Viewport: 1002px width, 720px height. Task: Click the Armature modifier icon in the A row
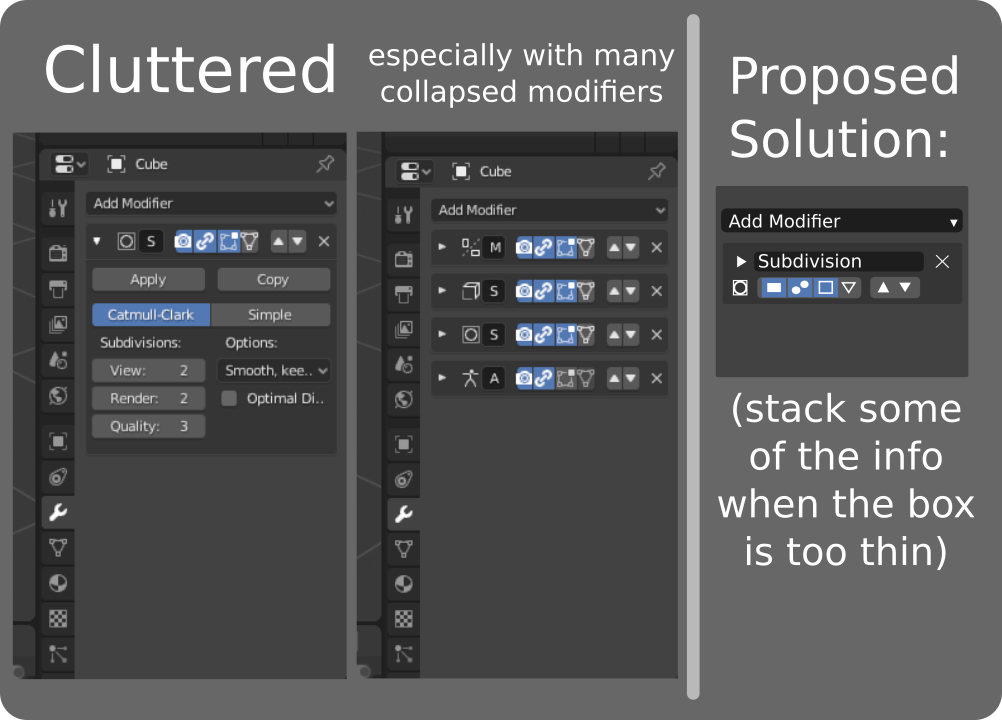471,378
